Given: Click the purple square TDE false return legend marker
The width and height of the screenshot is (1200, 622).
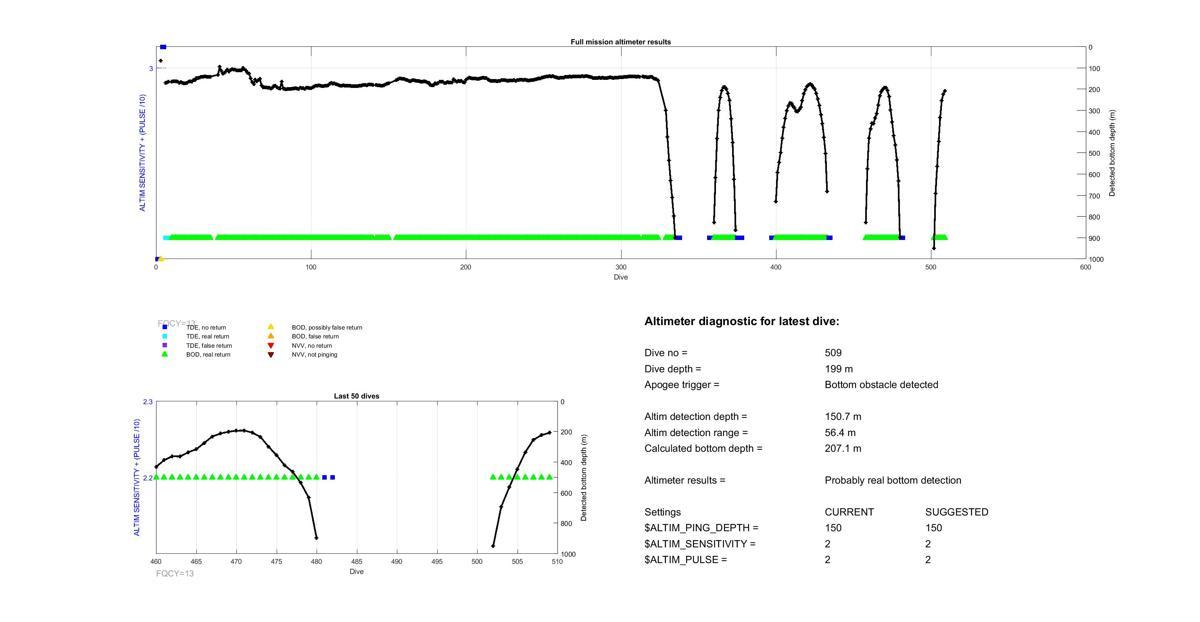Looking at the screenshot, I should (164, 345).
